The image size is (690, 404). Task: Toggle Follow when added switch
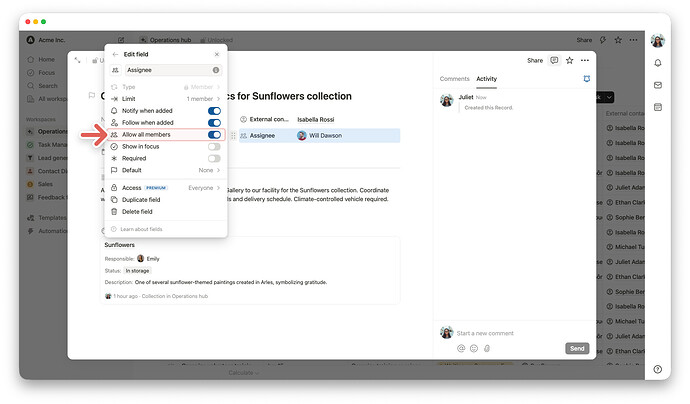click(214, 123)
